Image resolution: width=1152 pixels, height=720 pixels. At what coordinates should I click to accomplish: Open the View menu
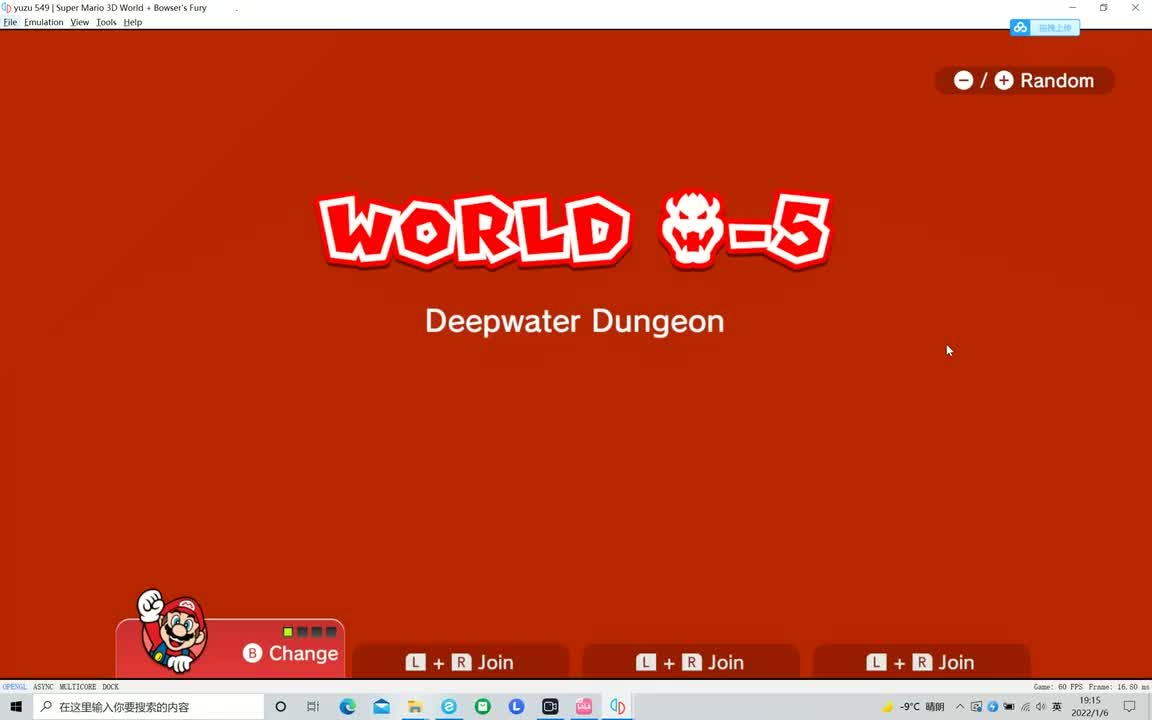[x=79, y=22]
